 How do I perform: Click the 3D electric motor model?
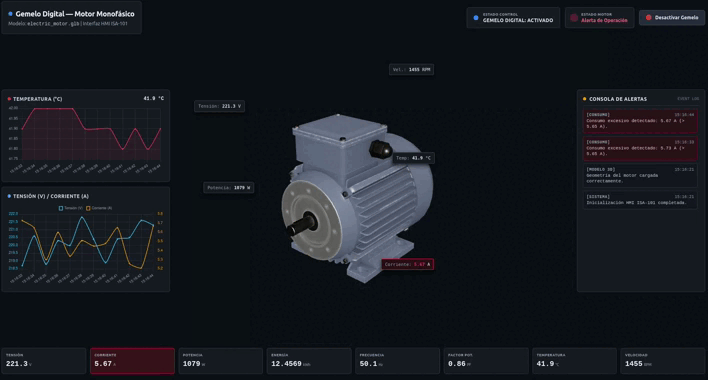(357, 199)
